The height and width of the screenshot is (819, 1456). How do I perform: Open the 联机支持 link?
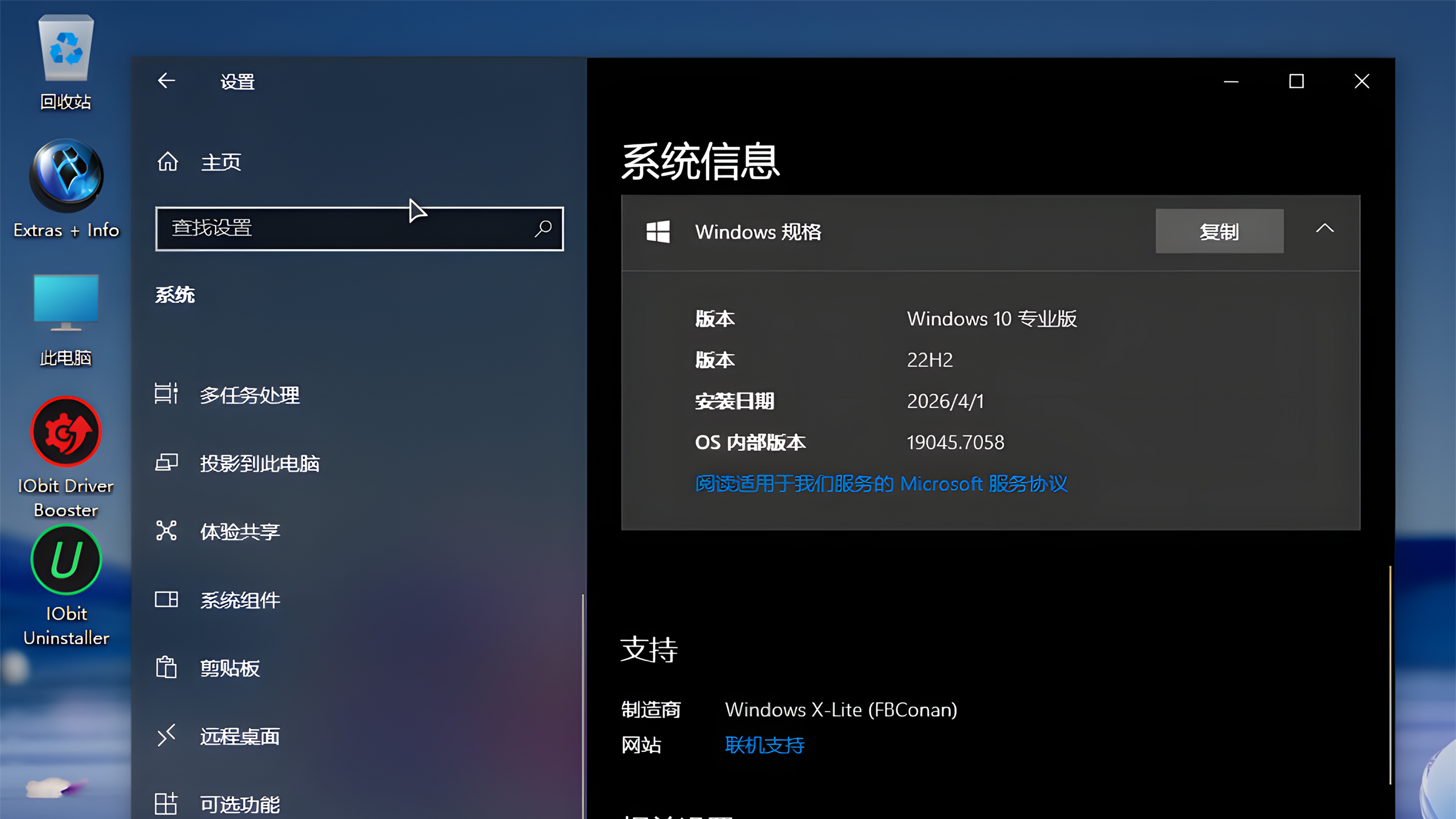tap(764, 744)
